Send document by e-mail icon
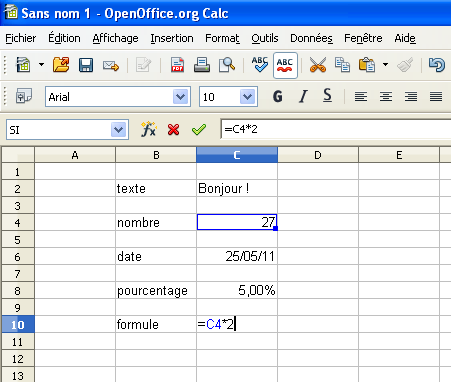This screenshot has width=451, height=382. [x=111, y=65]
